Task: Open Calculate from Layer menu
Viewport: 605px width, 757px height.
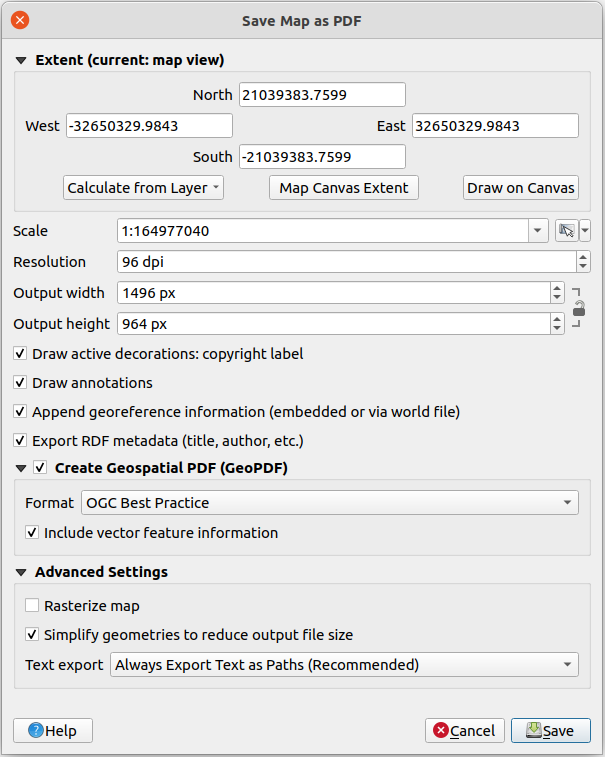Action: click(x=144, y=188)
